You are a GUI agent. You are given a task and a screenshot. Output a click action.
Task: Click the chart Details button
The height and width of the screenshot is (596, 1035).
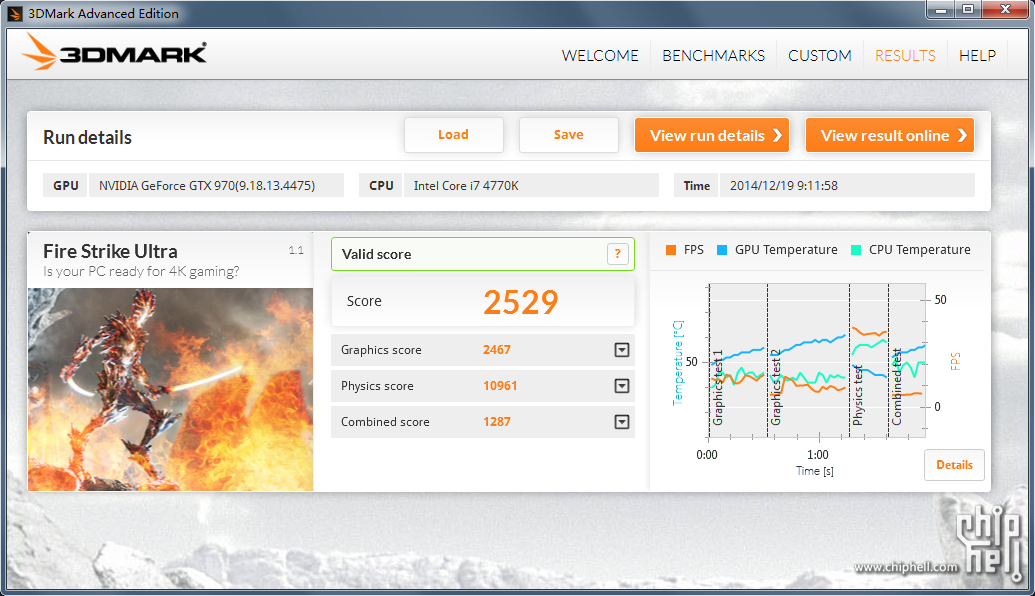click(x=954, y=465)
